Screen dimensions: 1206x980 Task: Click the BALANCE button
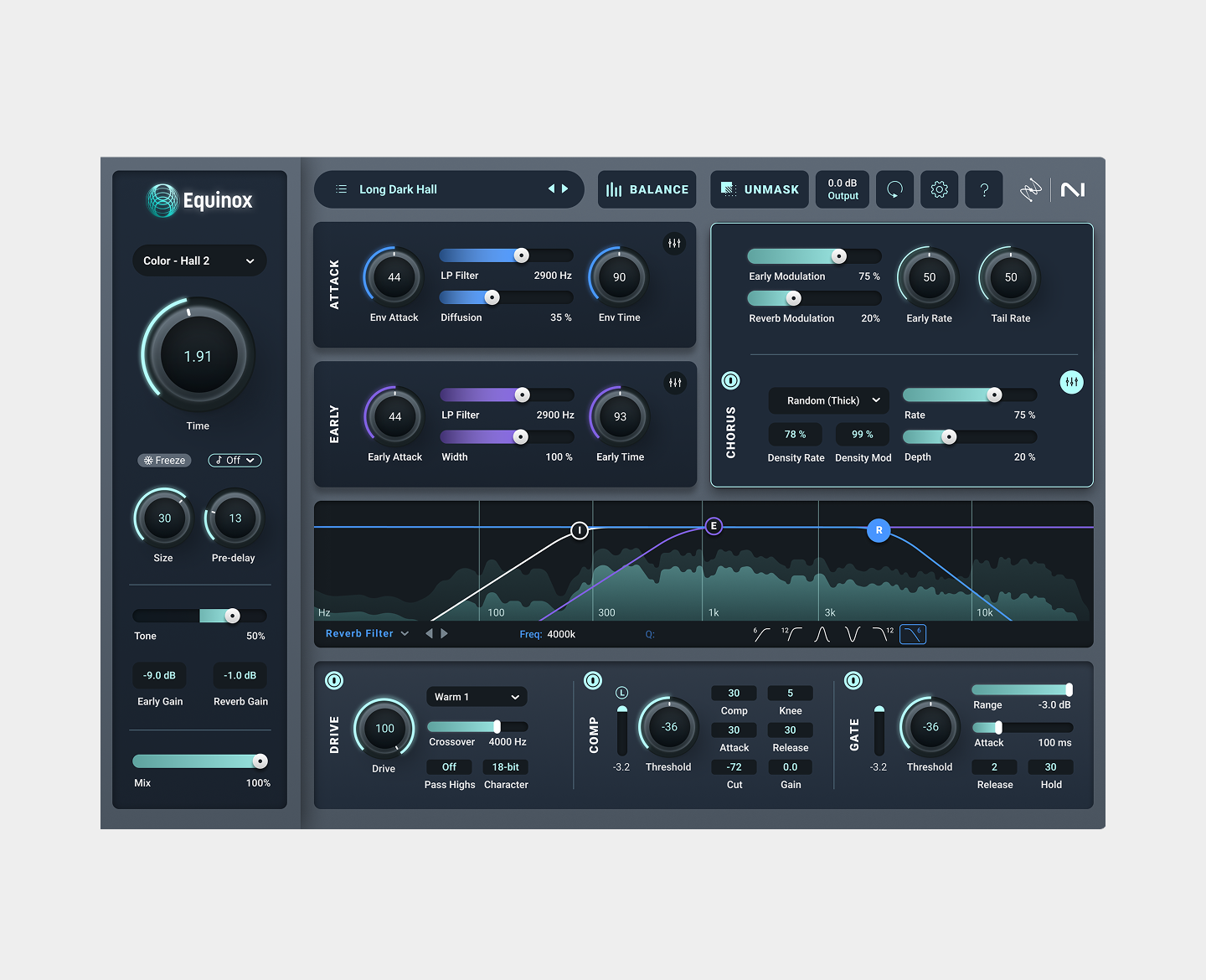(x=647, y=189)
